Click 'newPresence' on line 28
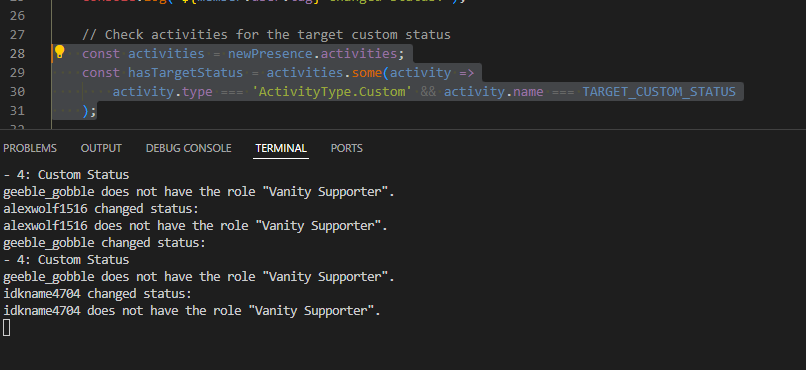Screen dimensions: 806x370 pyautogui.click(x=270, y=53)
